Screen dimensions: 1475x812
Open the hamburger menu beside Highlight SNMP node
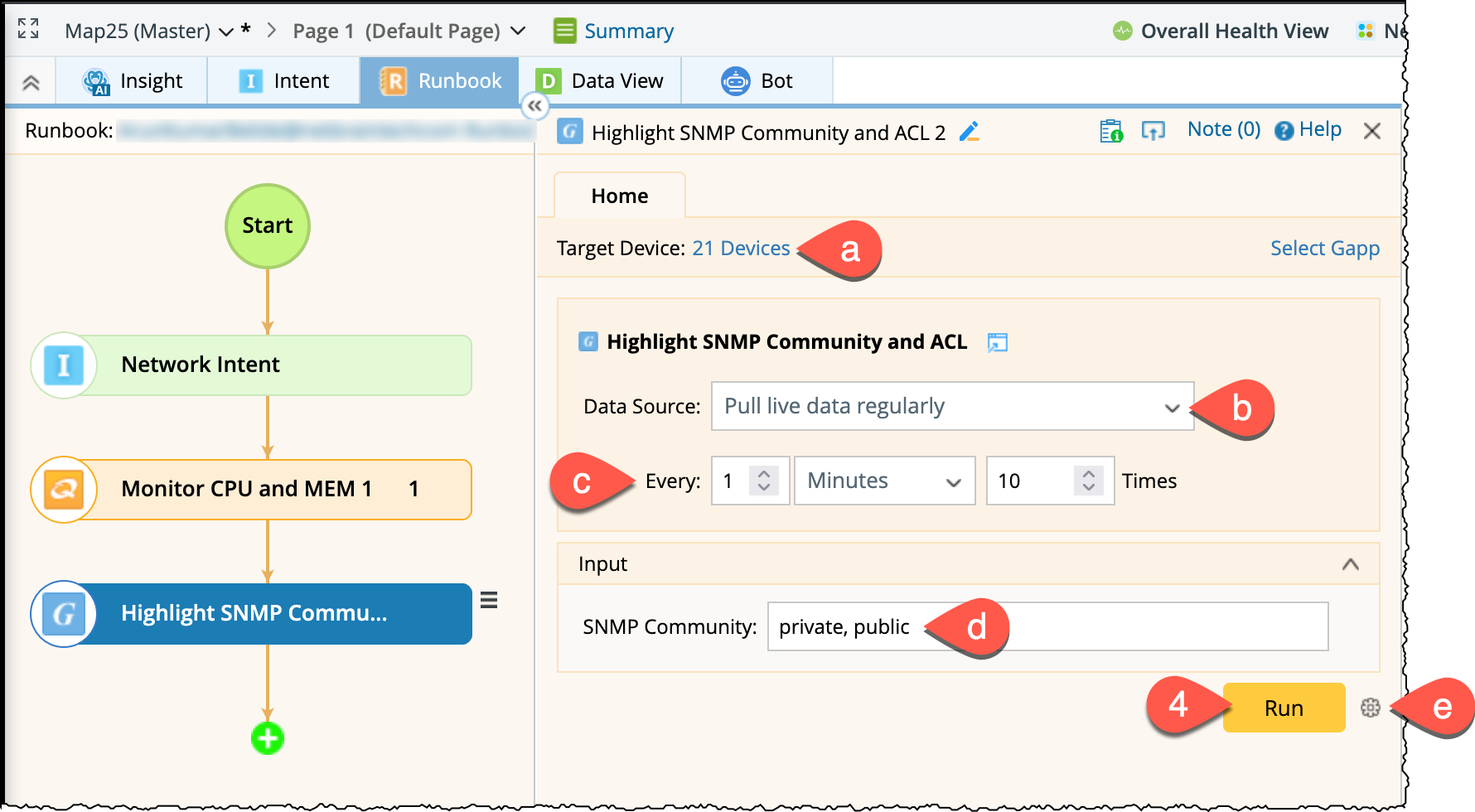[489, 601]
